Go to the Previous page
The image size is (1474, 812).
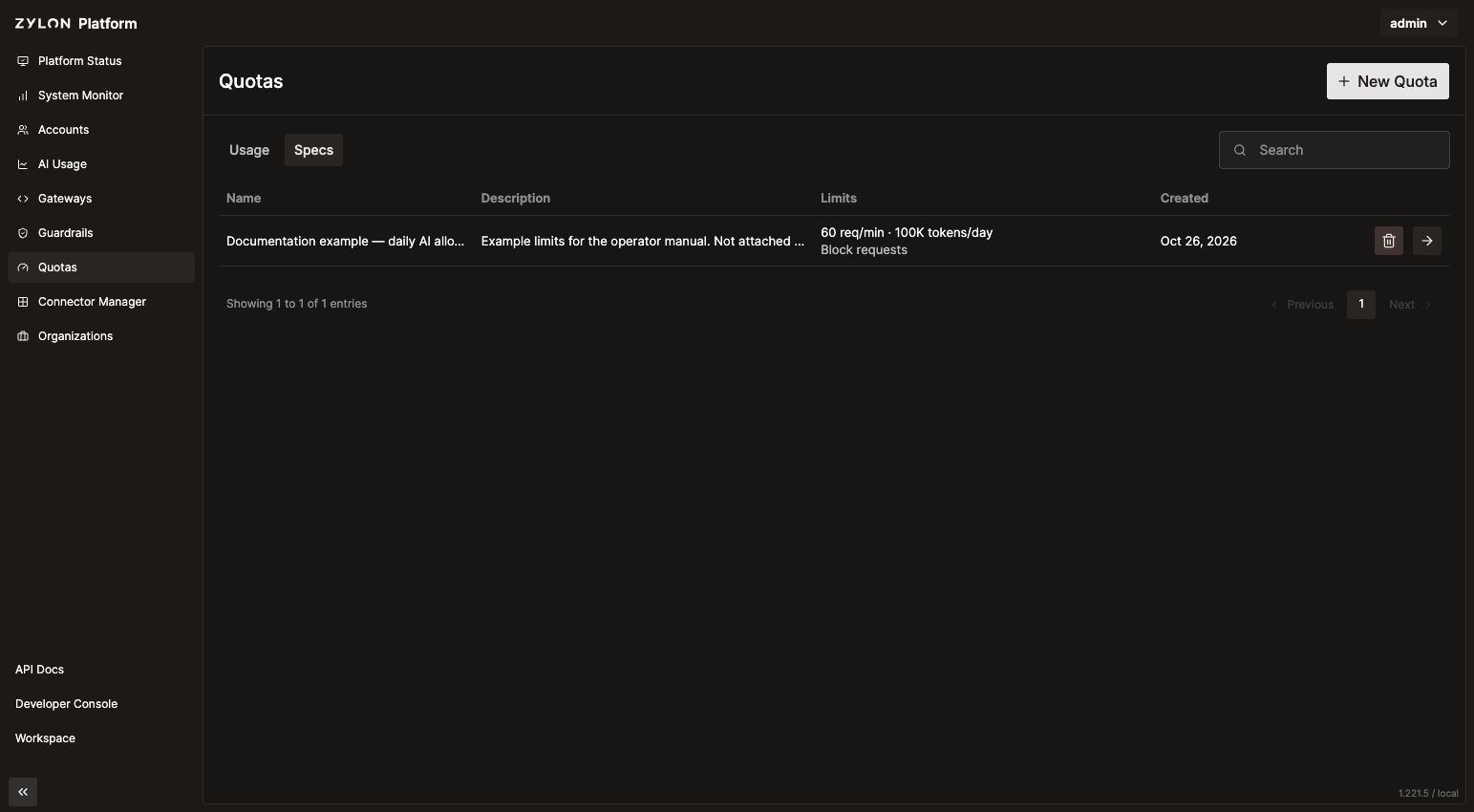[x=1302, y=305]
